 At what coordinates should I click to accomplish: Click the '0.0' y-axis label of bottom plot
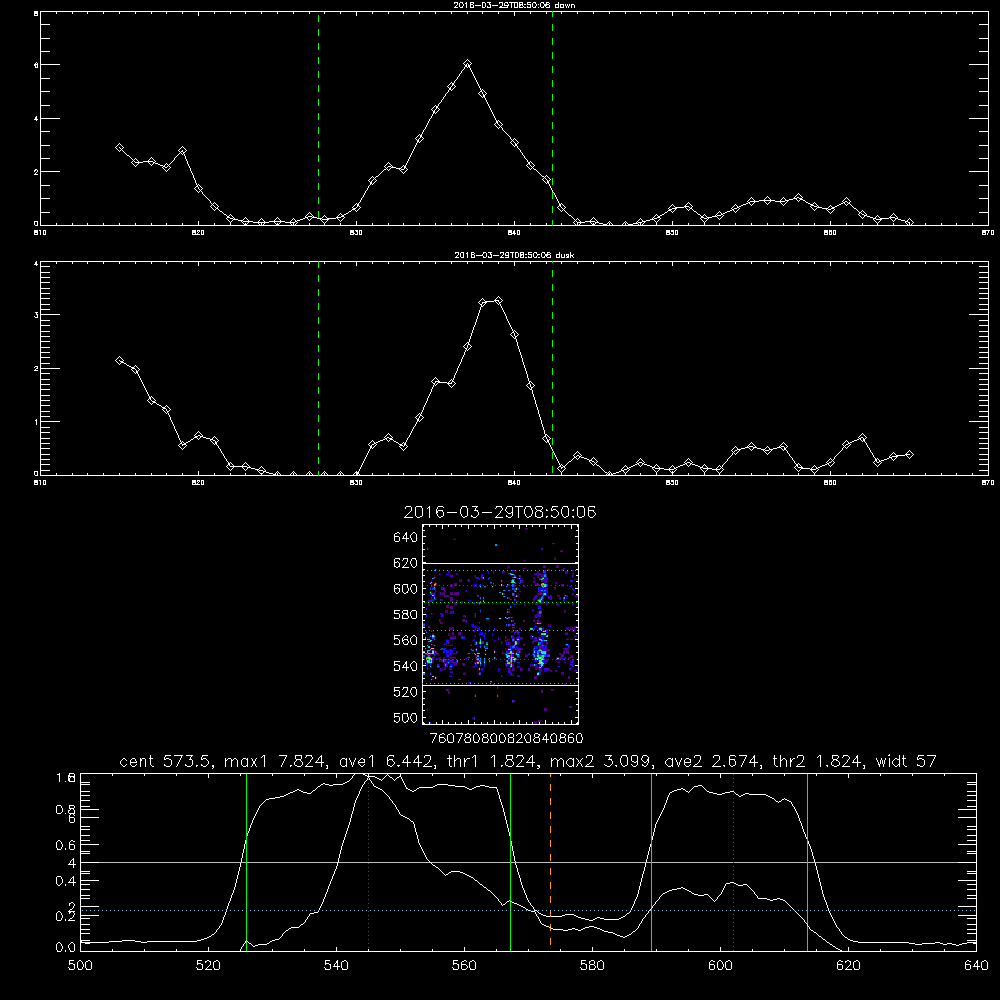point(66,948)
